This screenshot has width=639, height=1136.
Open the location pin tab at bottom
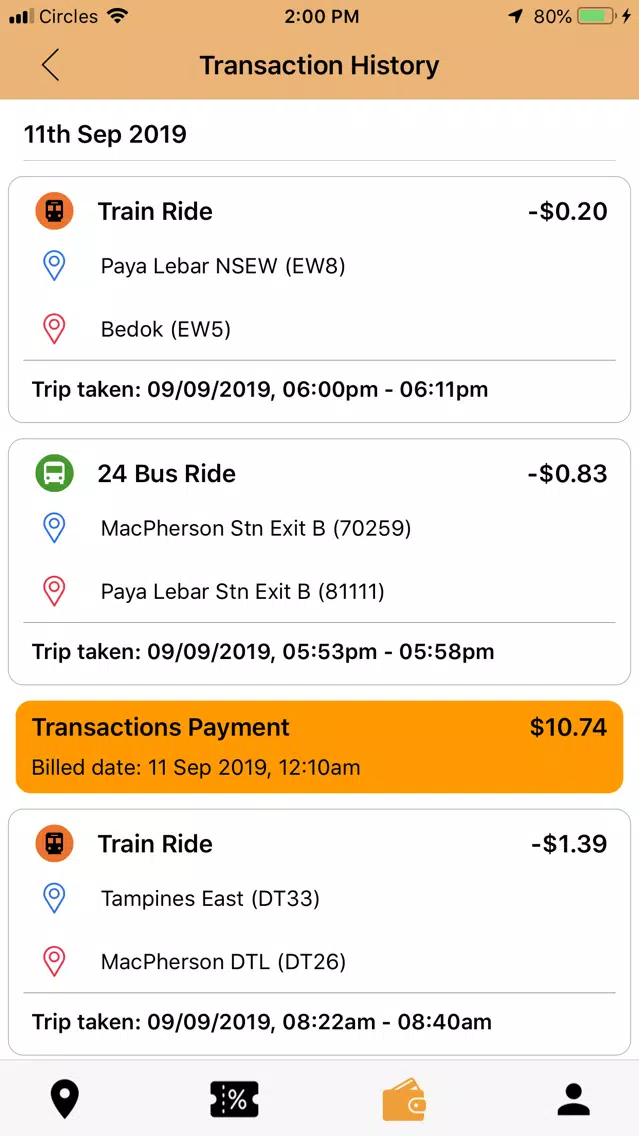pos(64,1100)
